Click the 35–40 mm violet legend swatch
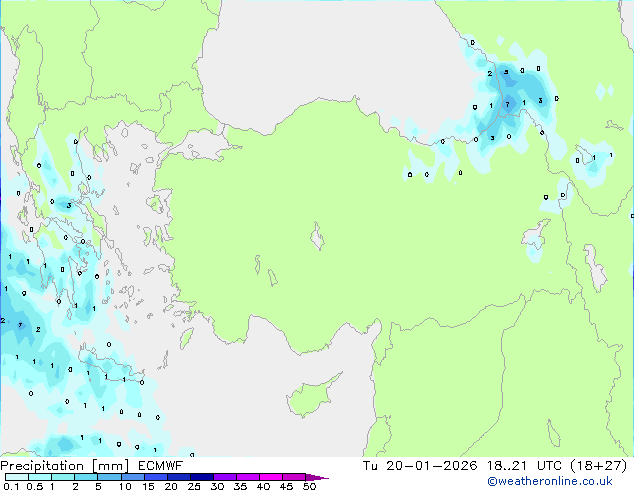 click(247, 477)
